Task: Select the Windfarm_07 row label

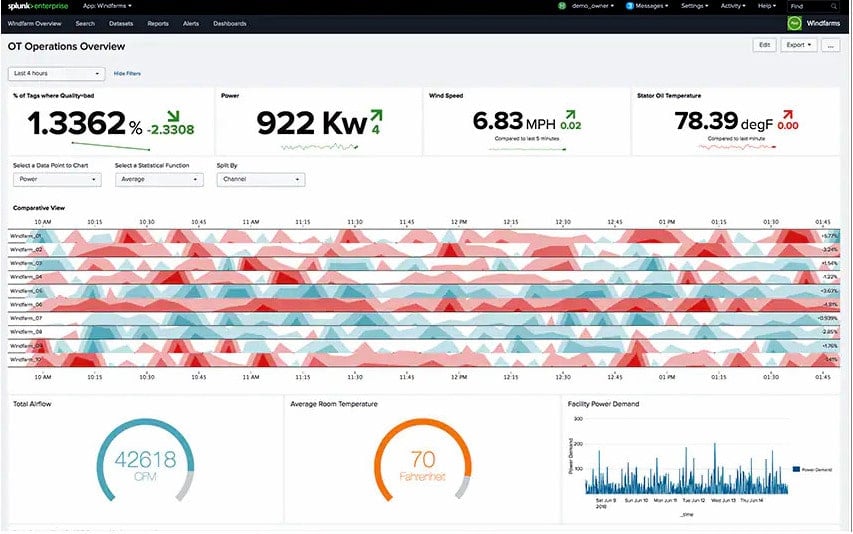Action: (x=26, y=318)
